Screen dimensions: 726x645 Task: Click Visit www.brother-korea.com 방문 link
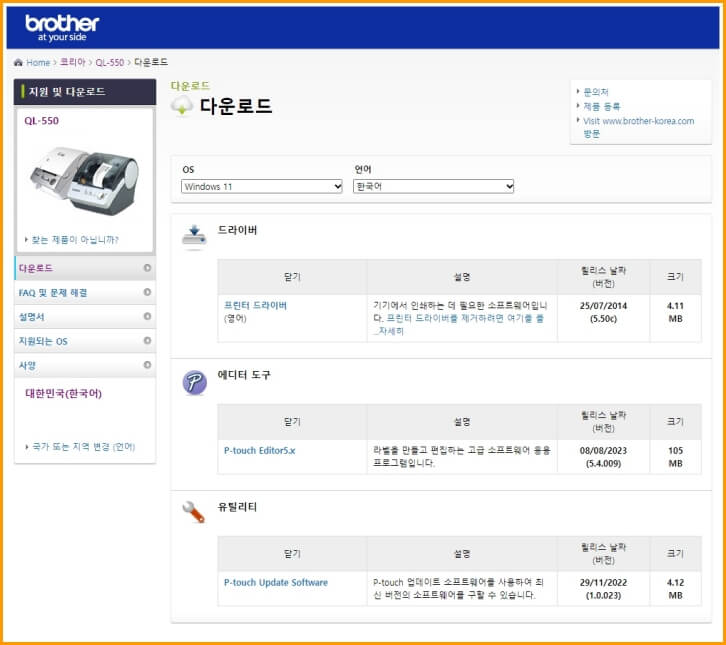(x=638, y=127)
